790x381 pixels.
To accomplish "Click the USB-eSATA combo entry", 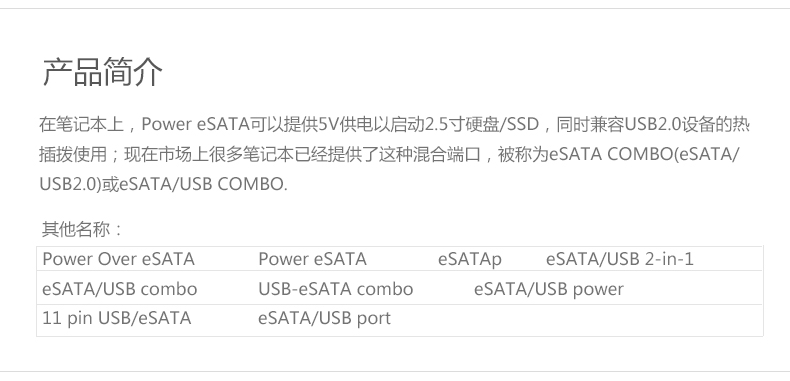I will [336, 289].
